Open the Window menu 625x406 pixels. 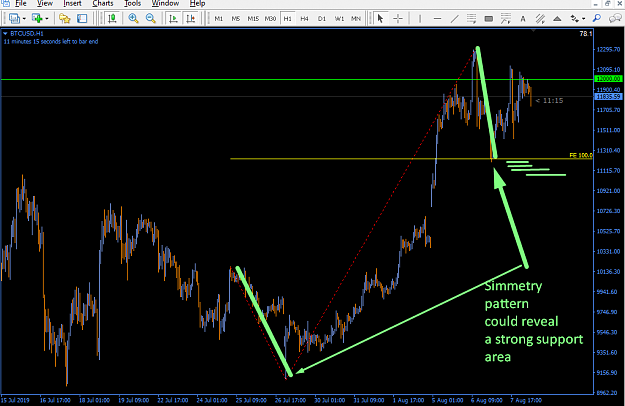pos(165,4)
